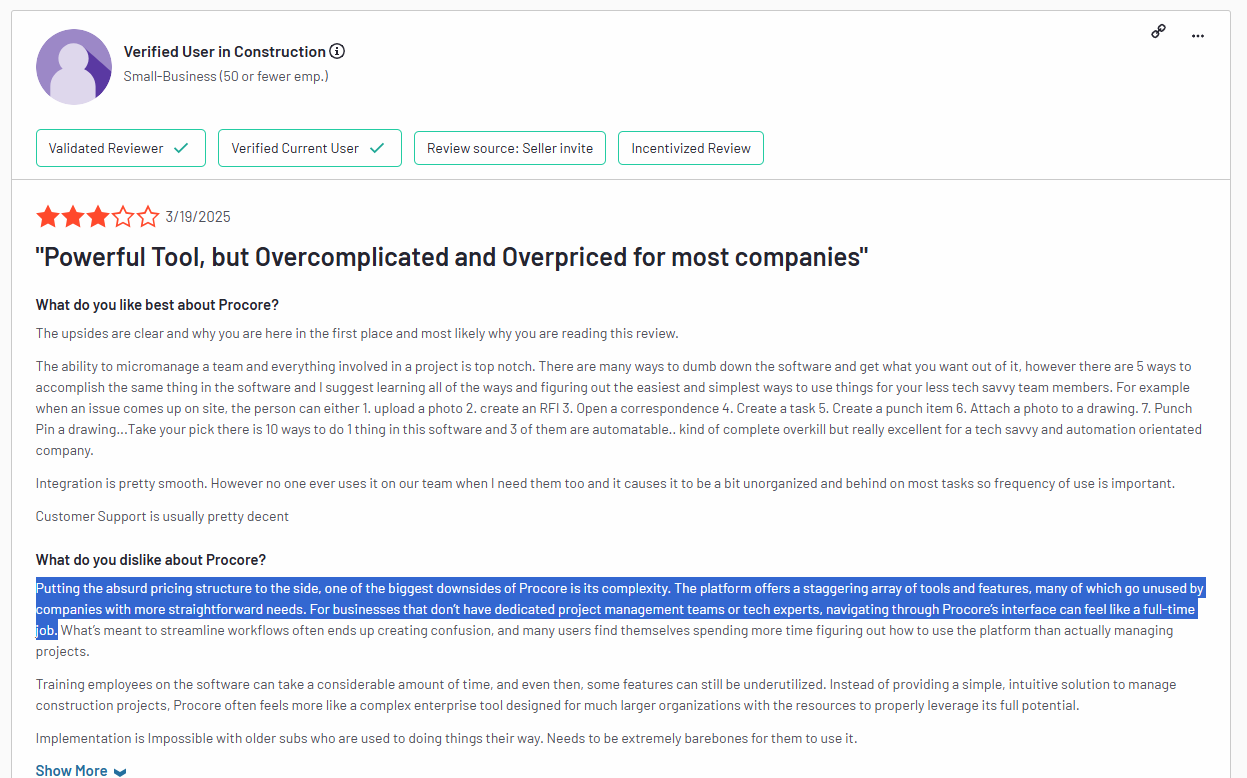Click Small-Business (50 or fewer emp.) text
1247x778 pixels.
point(226,76)
